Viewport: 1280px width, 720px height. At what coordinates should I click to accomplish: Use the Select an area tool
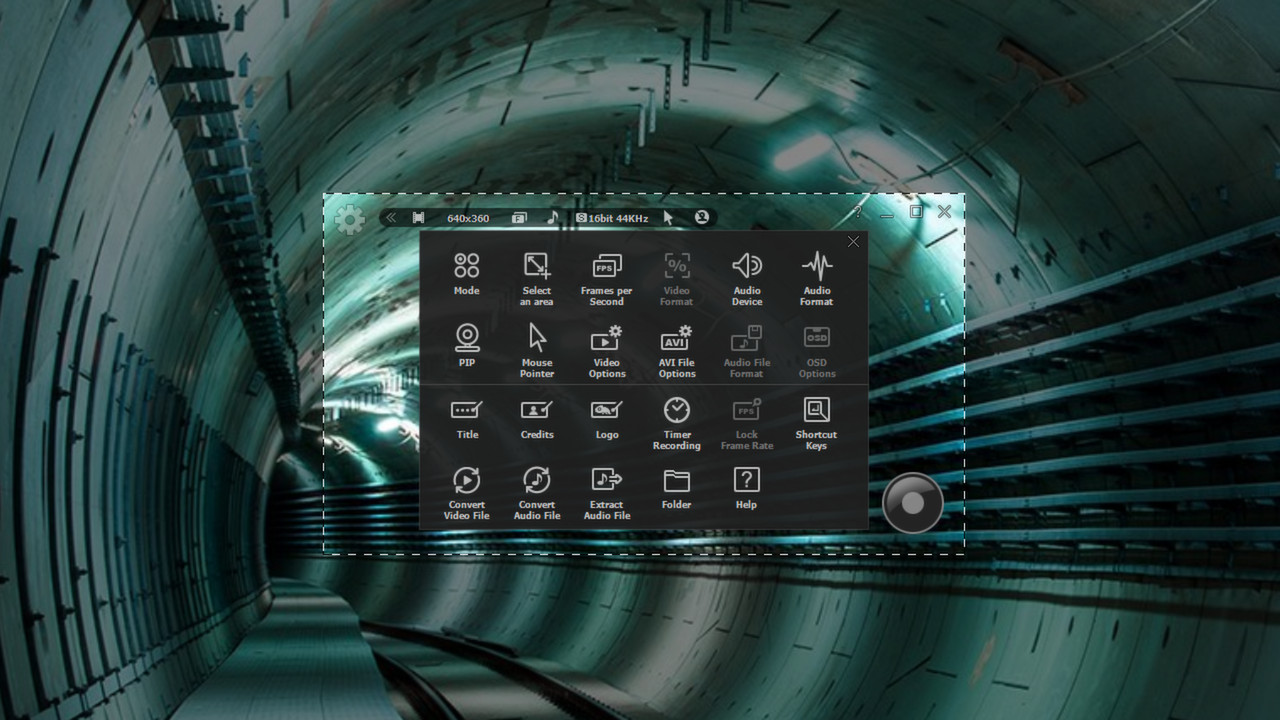tap(536, 274)
